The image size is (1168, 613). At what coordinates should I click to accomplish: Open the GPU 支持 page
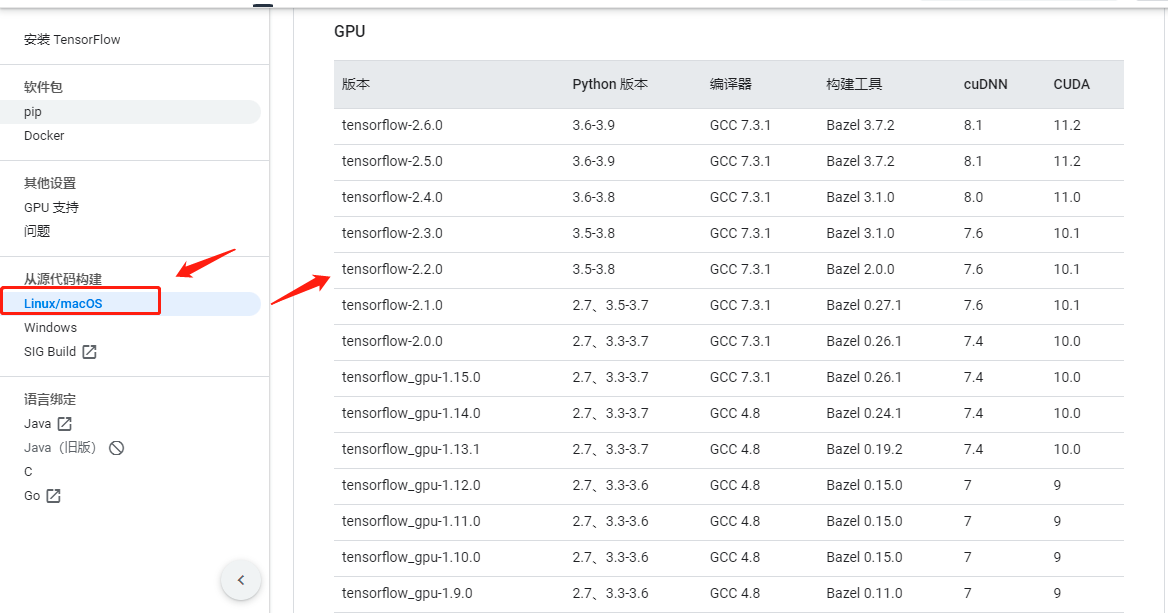click(x=51, y=207)
